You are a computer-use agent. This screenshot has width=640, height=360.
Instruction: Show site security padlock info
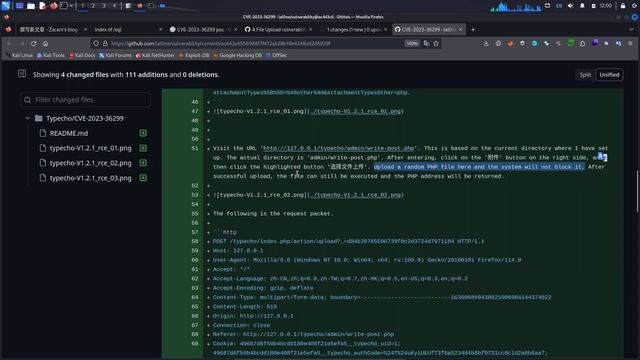pyautogui.click(x=105, y=43)
